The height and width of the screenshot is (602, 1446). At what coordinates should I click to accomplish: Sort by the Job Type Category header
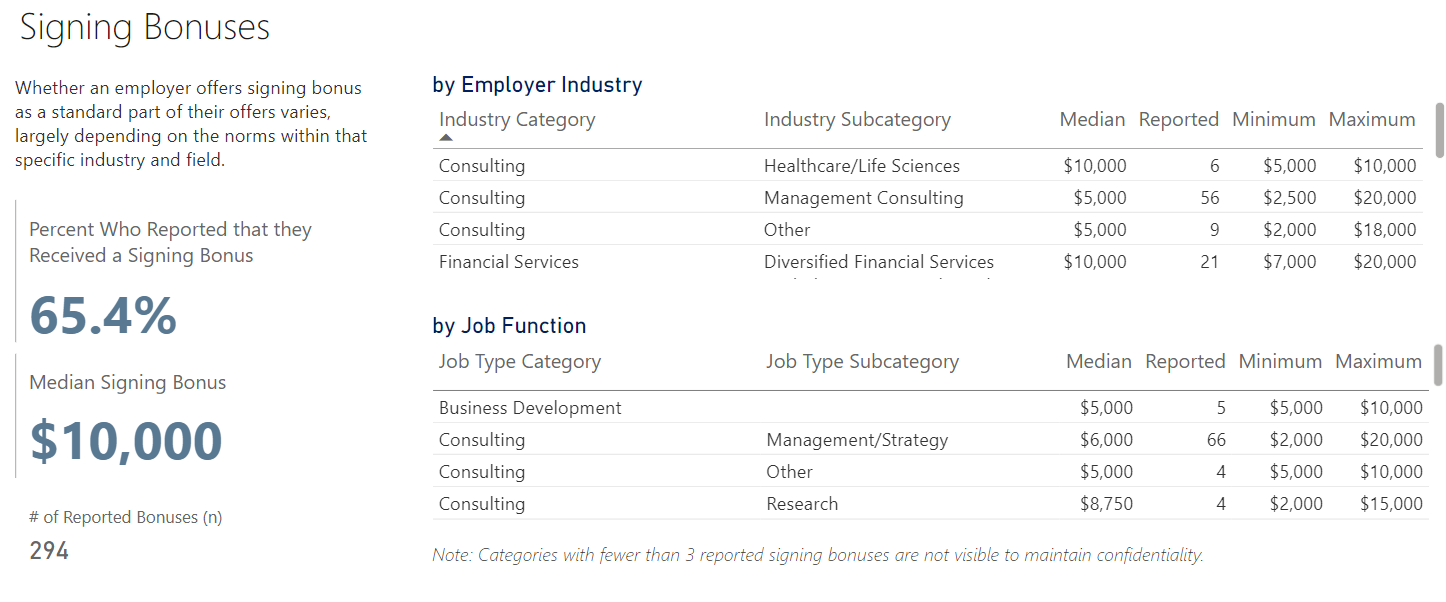coord(520,362)
